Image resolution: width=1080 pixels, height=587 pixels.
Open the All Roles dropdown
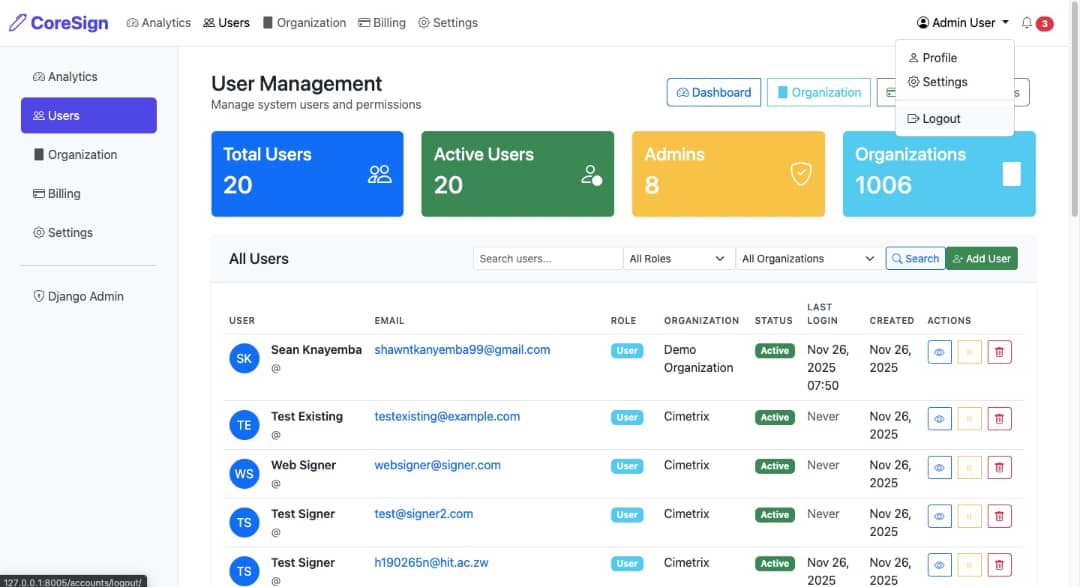coord(678,259)
